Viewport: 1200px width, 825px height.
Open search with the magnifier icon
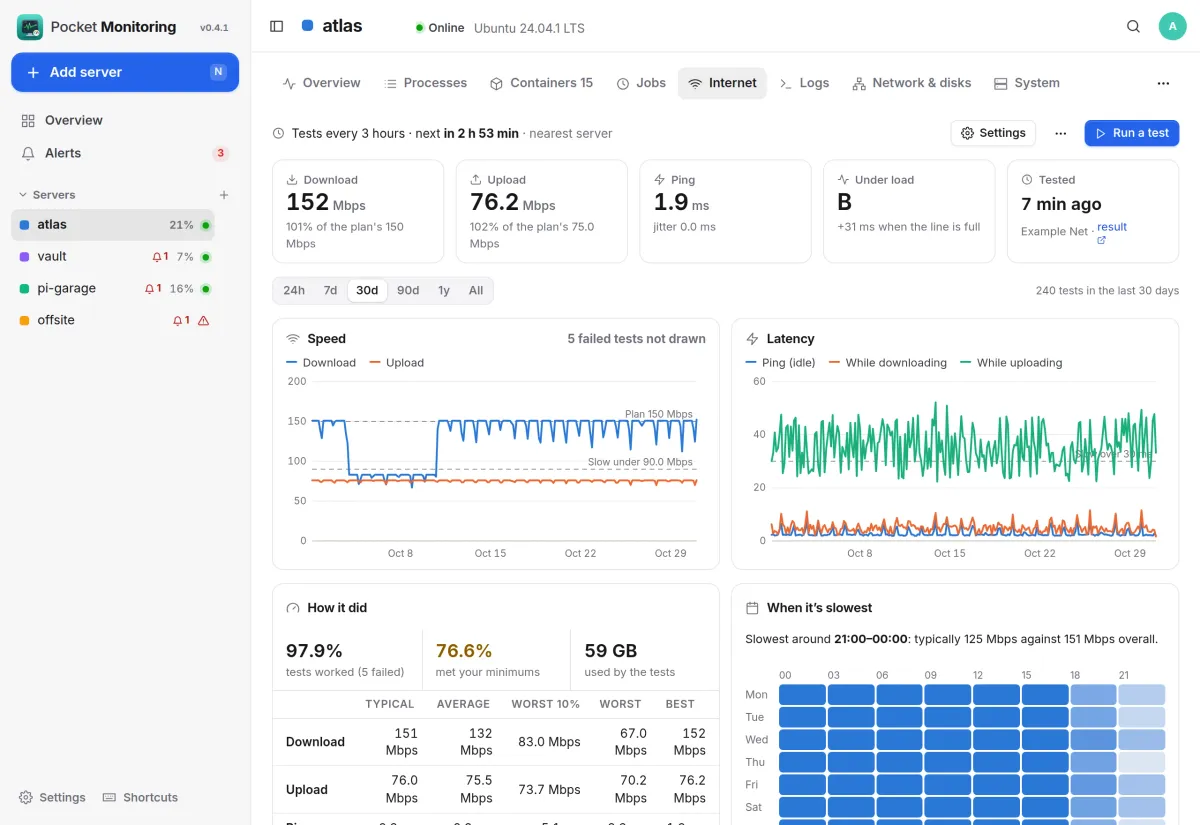(x=1133, y=27)
